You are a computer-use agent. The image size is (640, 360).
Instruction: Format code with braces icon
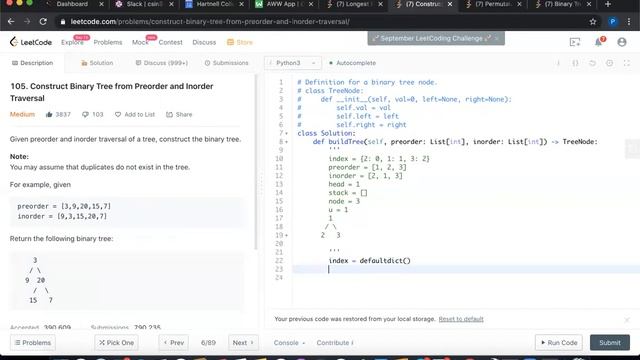pyautogui.click(x=575, y=63)
